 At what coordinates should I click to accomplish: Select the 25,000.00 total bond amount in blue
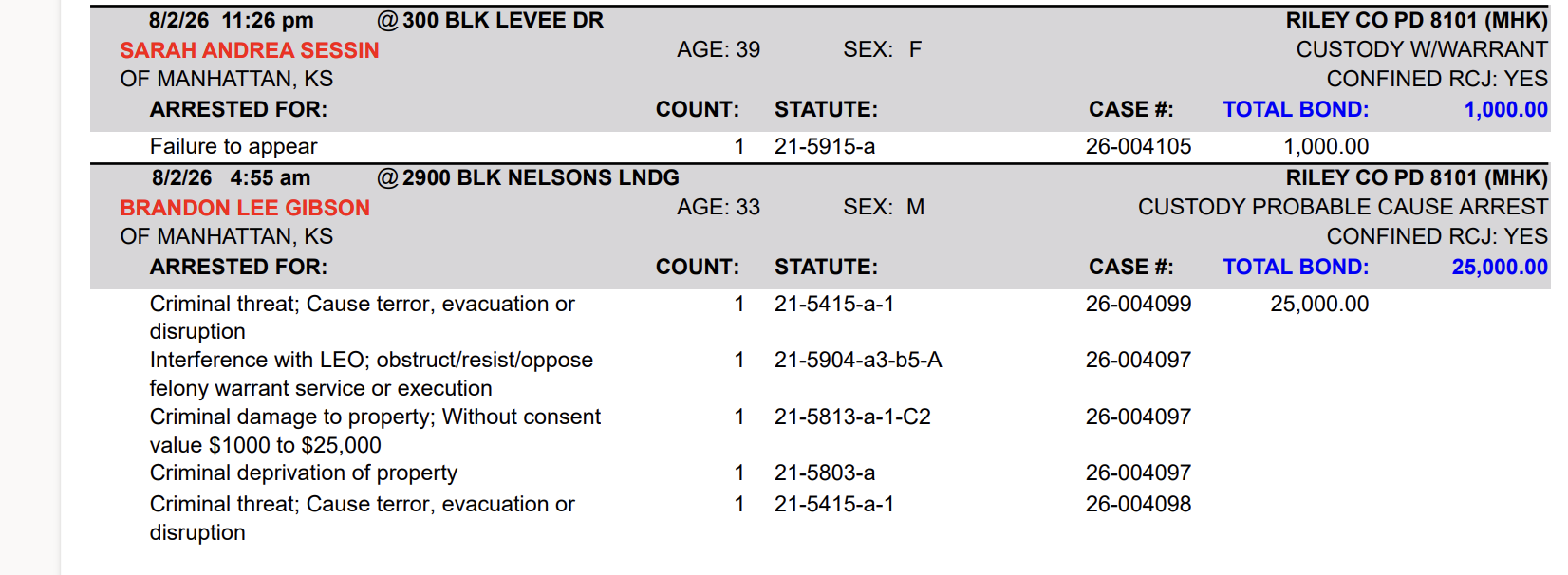pos(1500,267)
